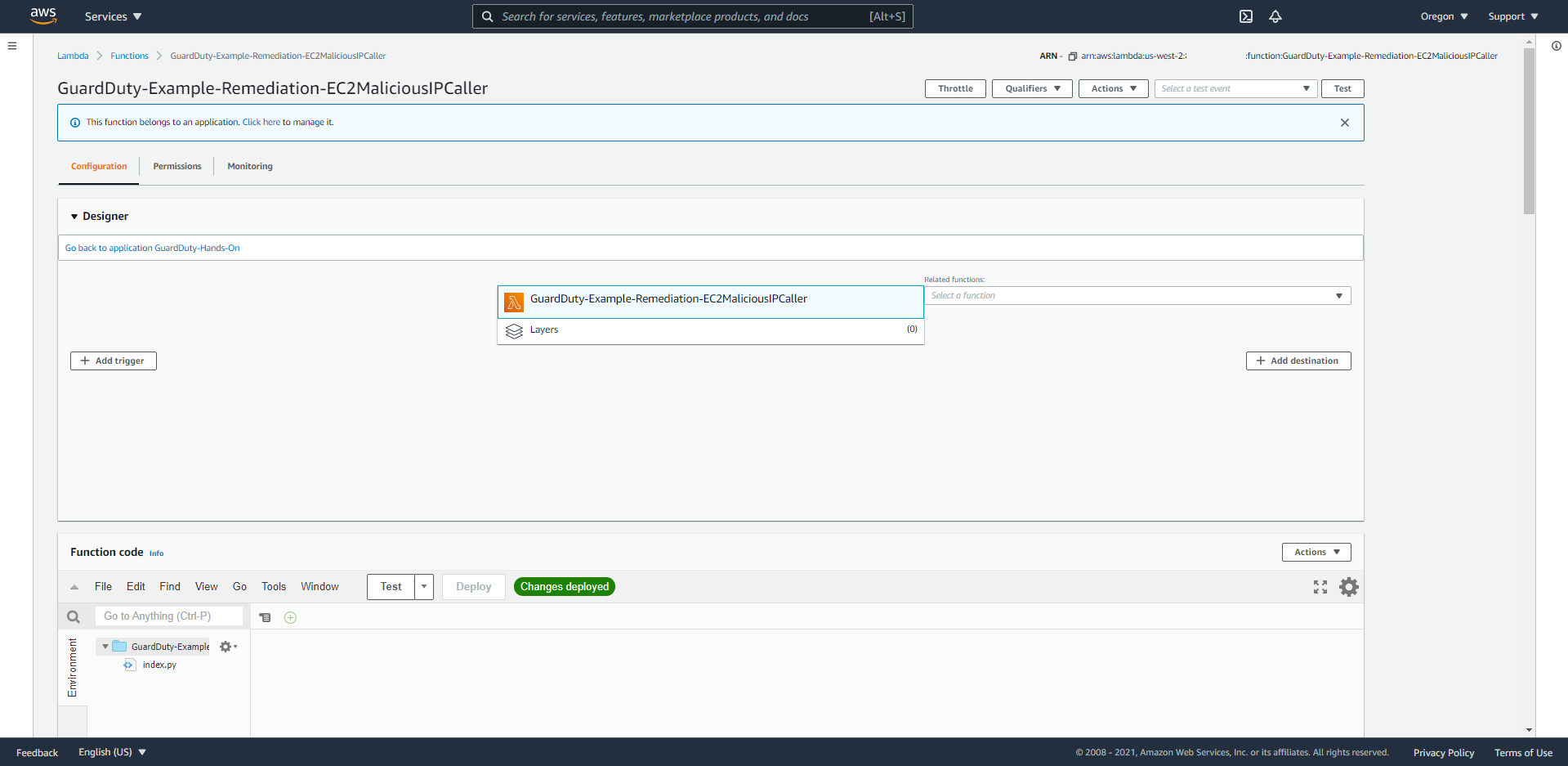Copy the function ARN icon
Image resolution: width=1568 pixels, height=766 pixels.
click(1073, 56)
